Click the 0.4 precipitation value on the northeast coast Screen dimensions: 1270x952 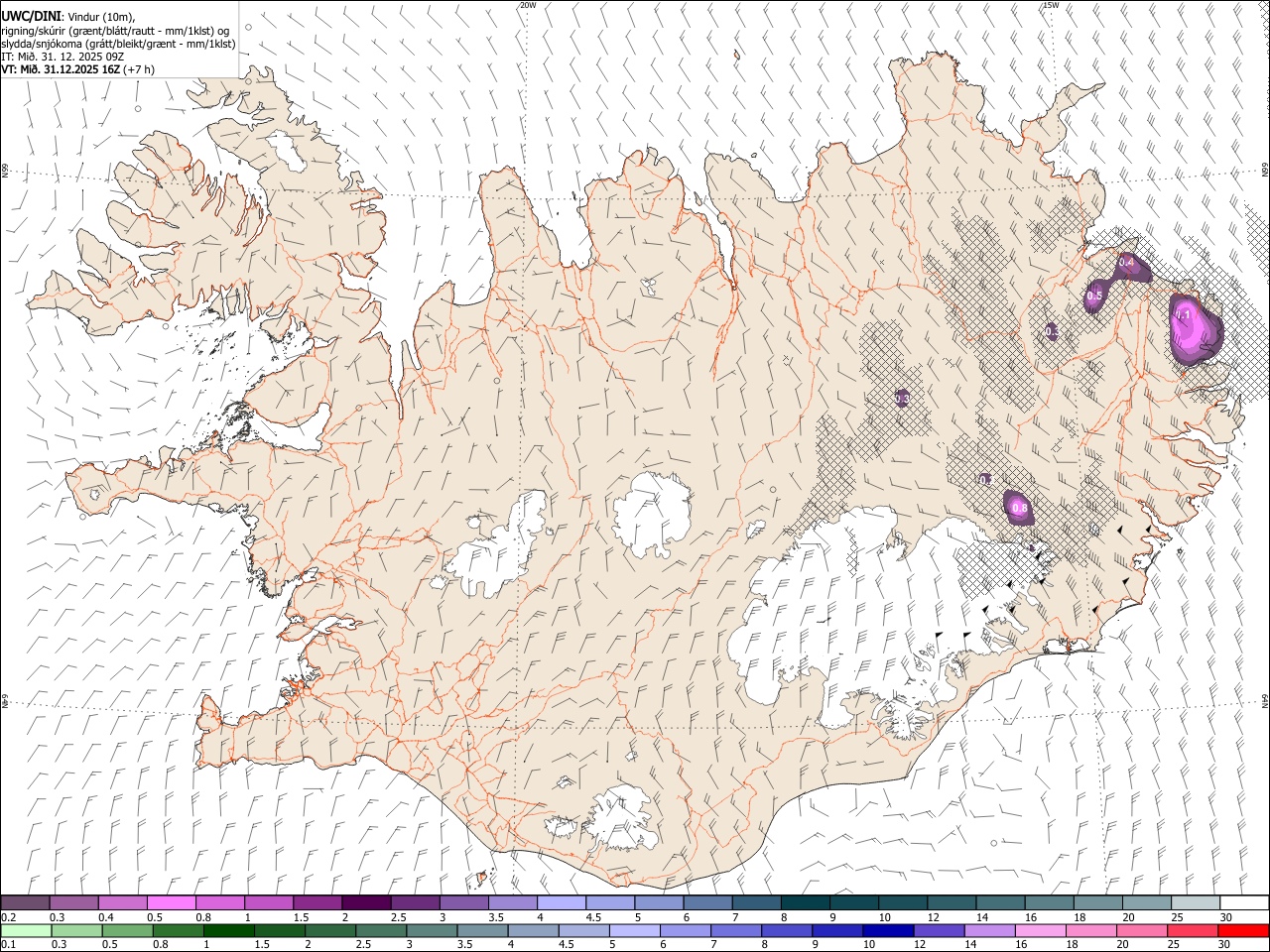coord(1126,262)
